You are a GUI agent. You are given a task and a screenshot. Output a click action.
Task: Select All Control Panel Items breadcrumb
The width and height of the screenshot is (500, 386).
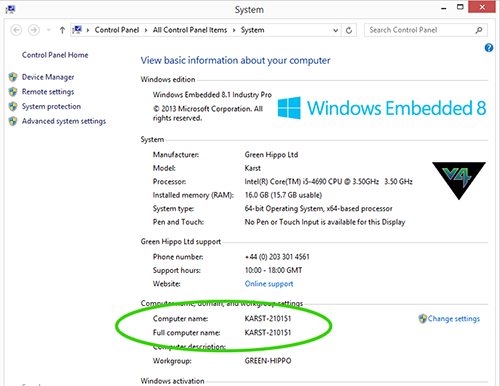190,30
